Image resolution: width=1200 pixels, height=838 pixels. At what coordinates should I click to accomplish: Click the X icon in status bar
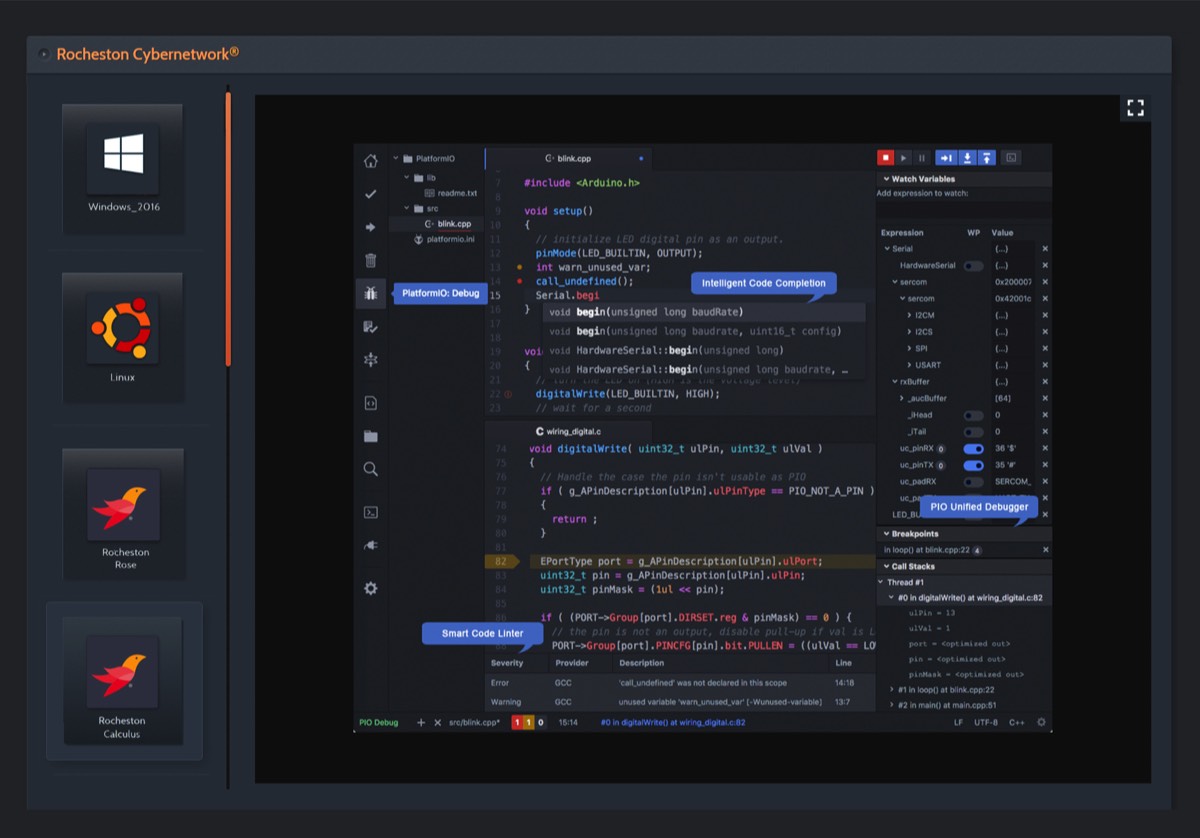[x=437, y=722]
